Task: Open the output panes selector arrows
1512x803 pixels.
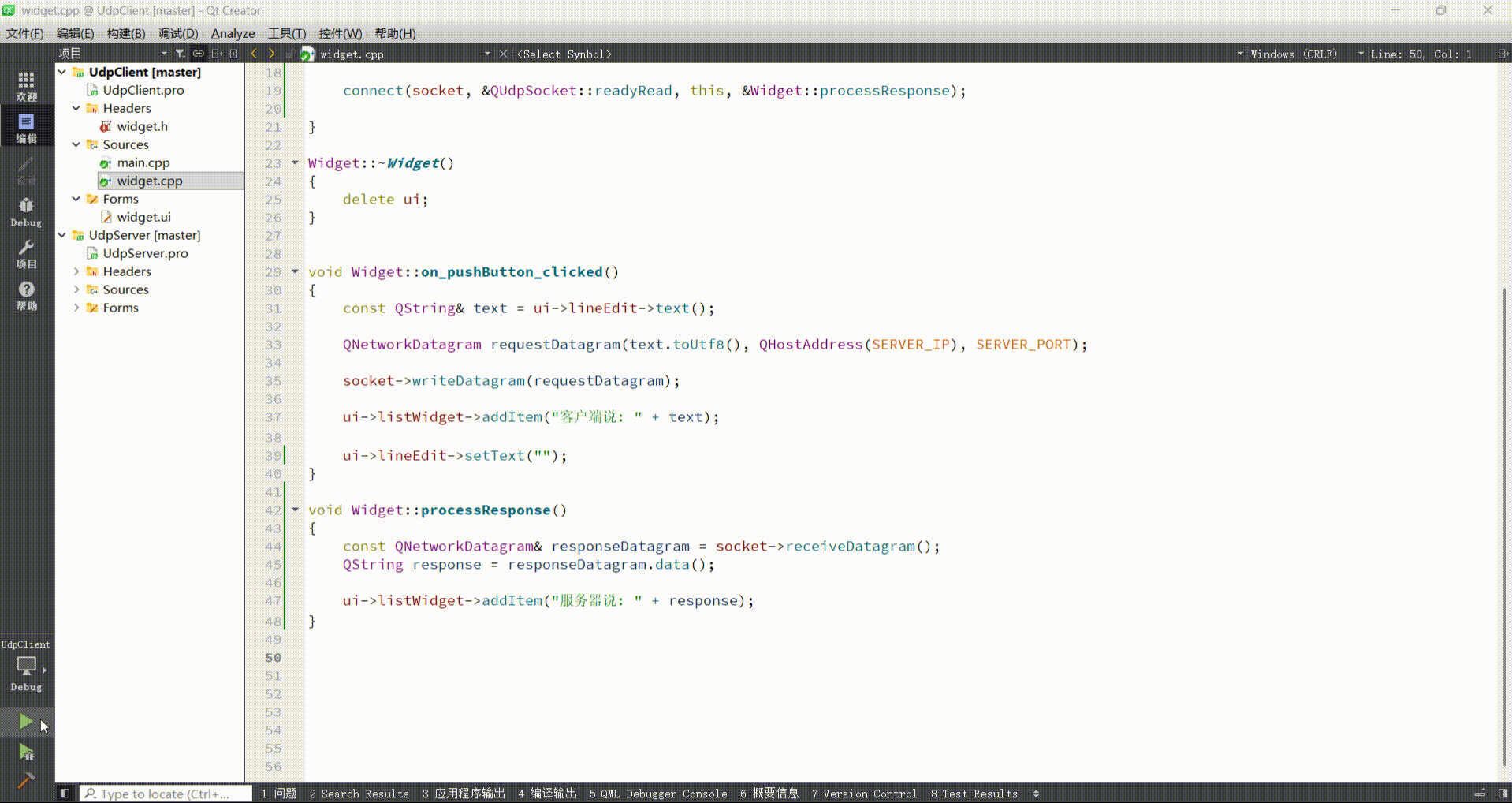Action: point(1036,794)
